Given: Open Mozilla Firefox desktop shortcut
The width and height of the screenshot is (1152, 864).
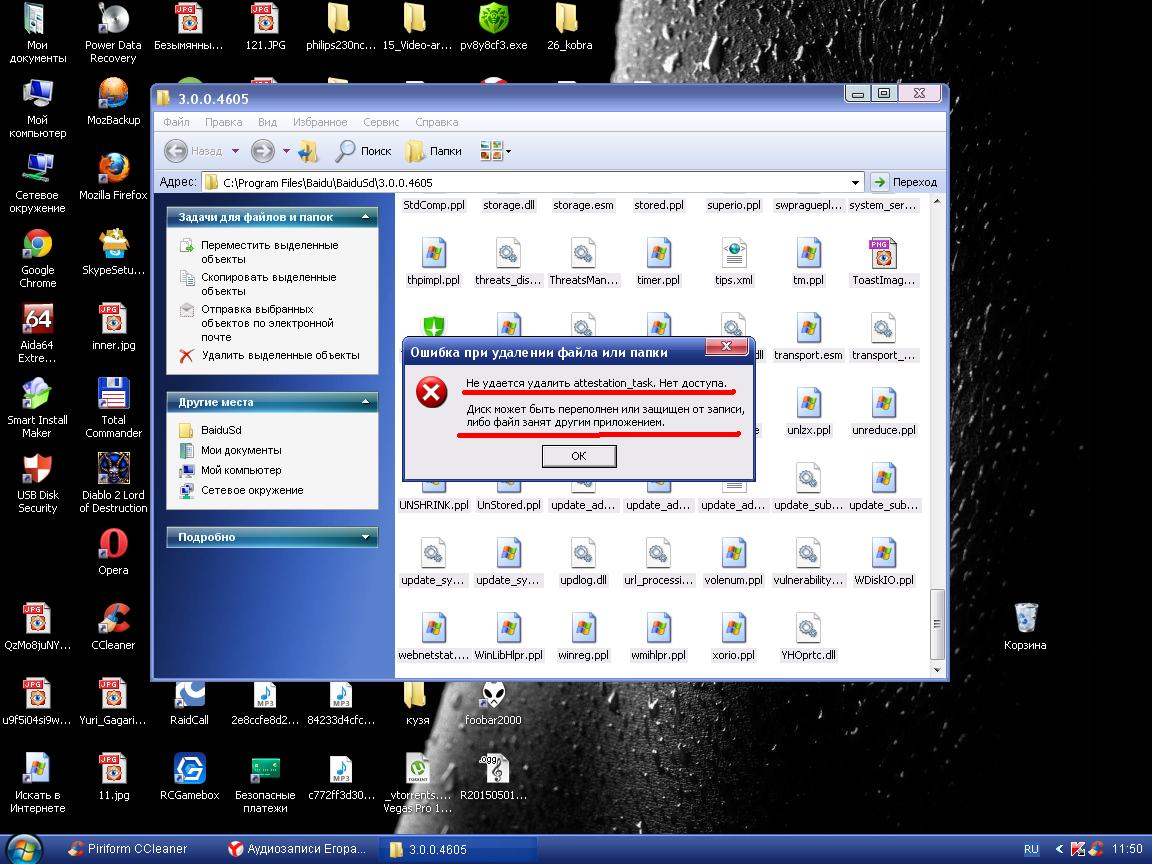Looking at the screenshot, I should 113,176.
